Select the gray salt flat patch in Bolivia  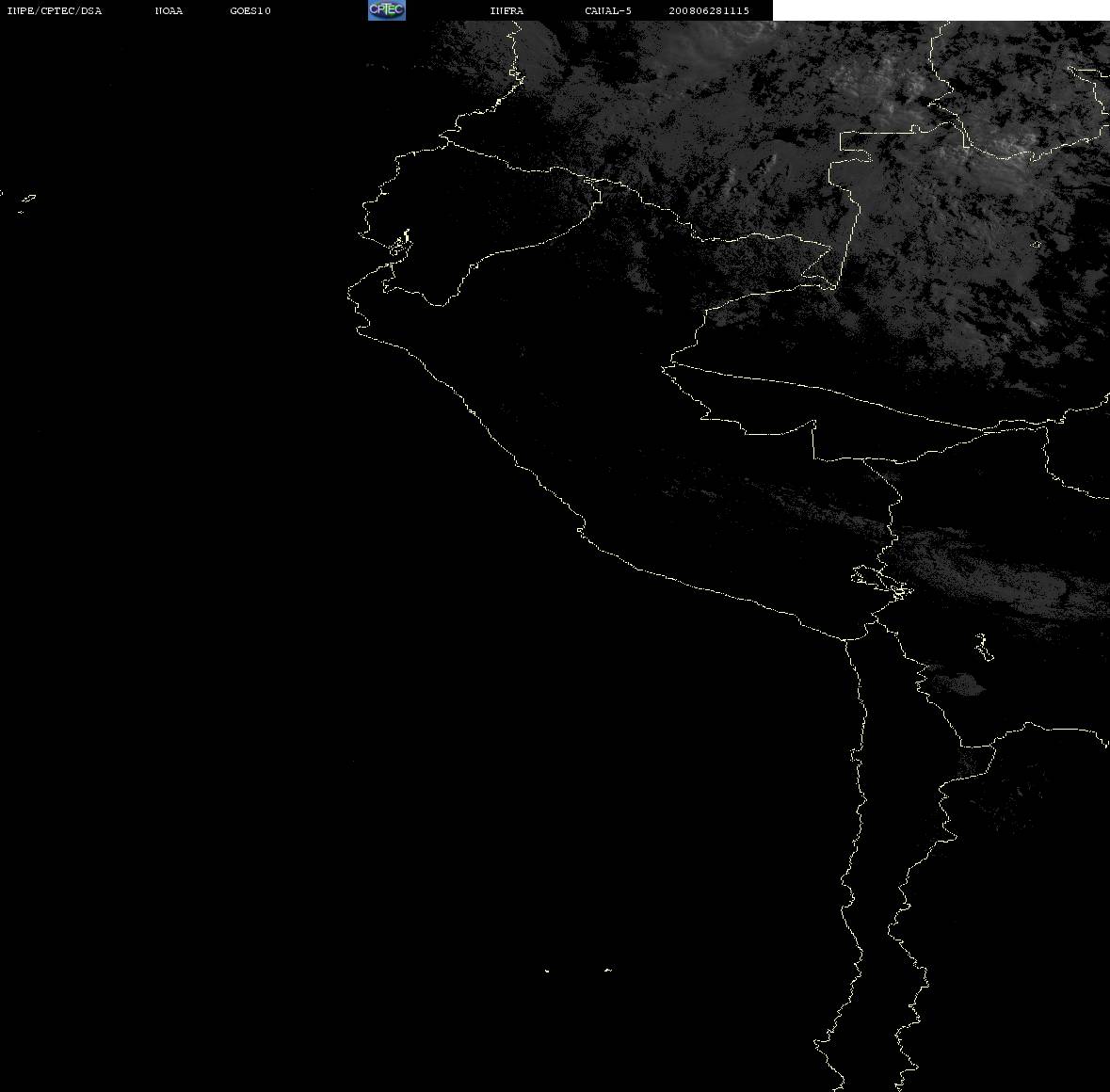click(960, 684)
